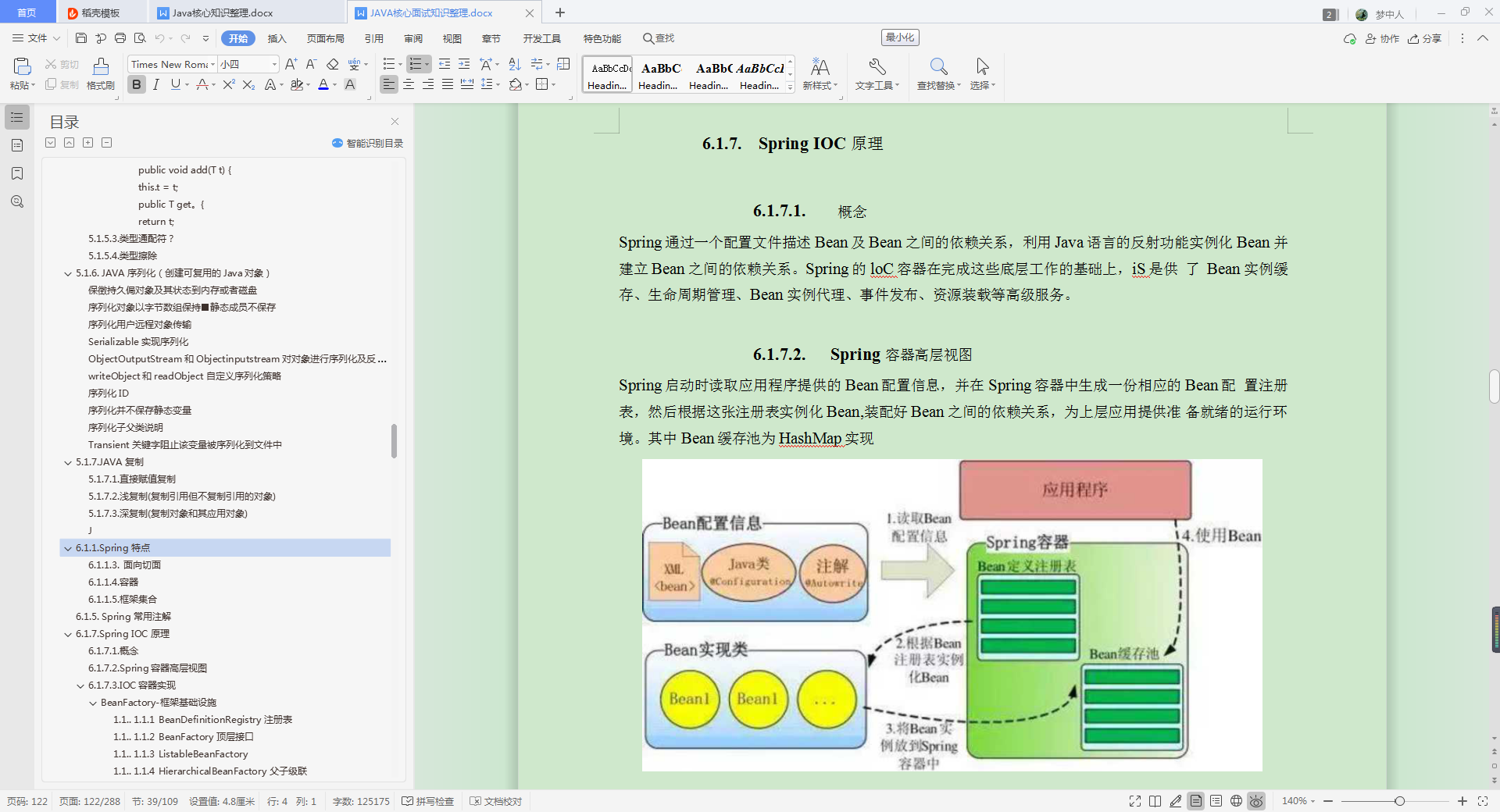1500x812 pixels.
Task: Switch to full-screen display from status bar
Action: click(x=1135, y=801)
